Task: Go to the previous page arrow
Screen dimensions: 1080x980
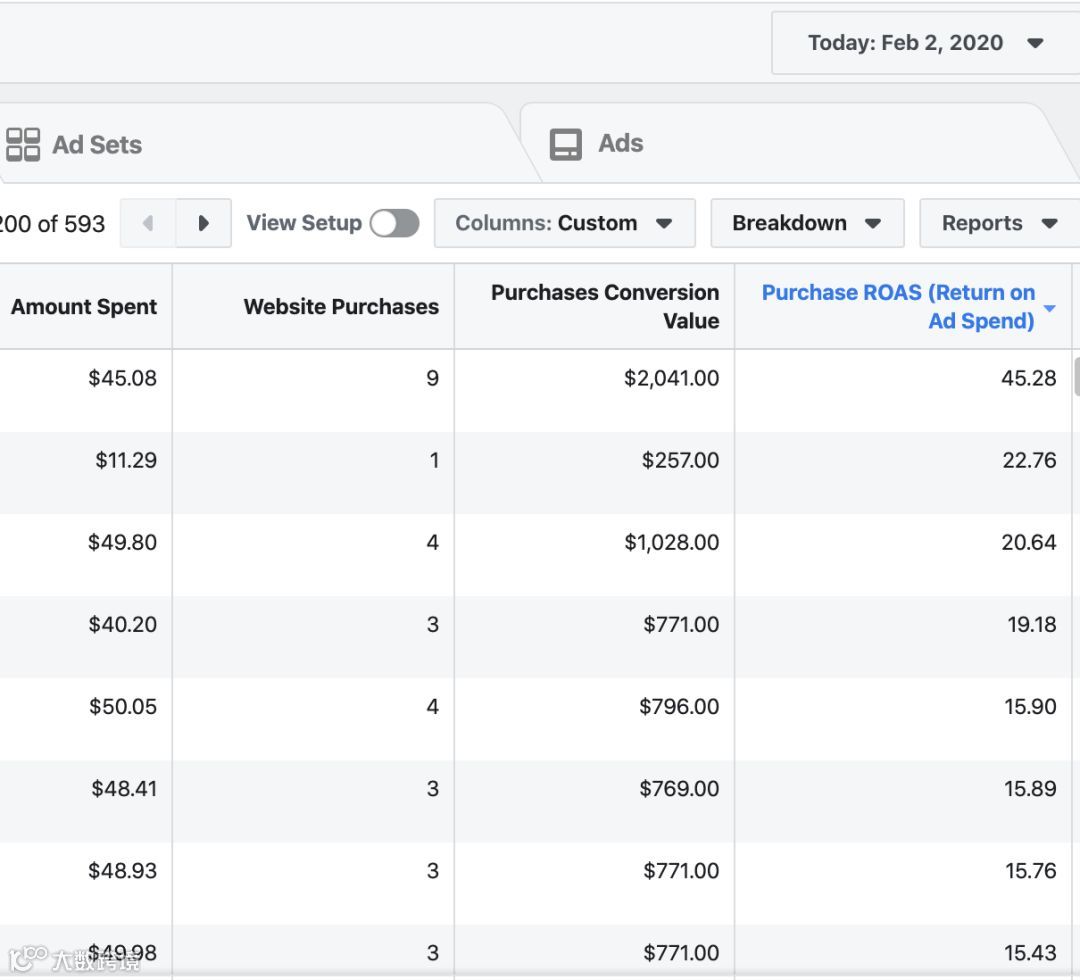Action: [x=148, y=223]
